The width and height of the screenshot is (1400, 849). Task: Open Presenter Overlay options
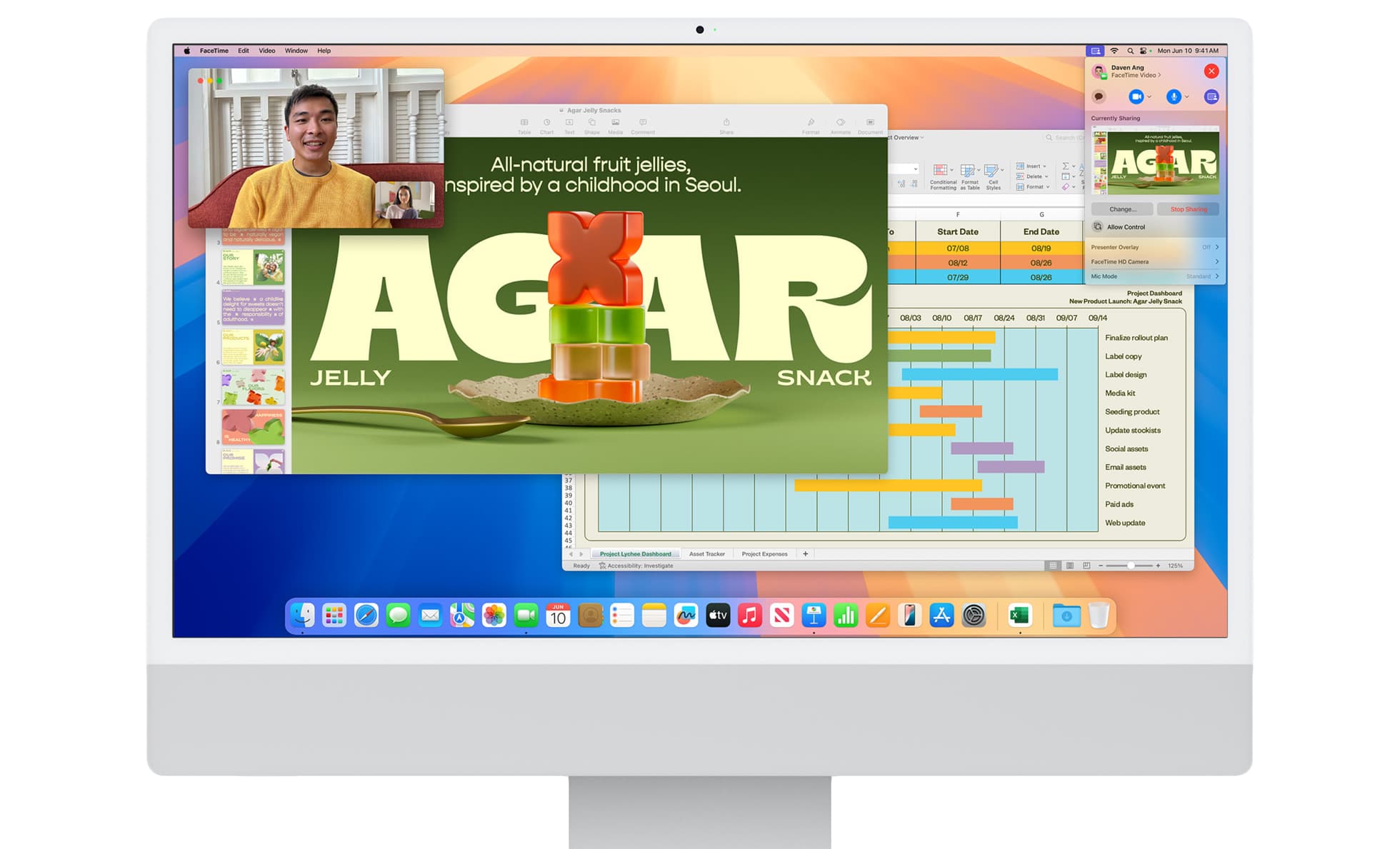1155,247
